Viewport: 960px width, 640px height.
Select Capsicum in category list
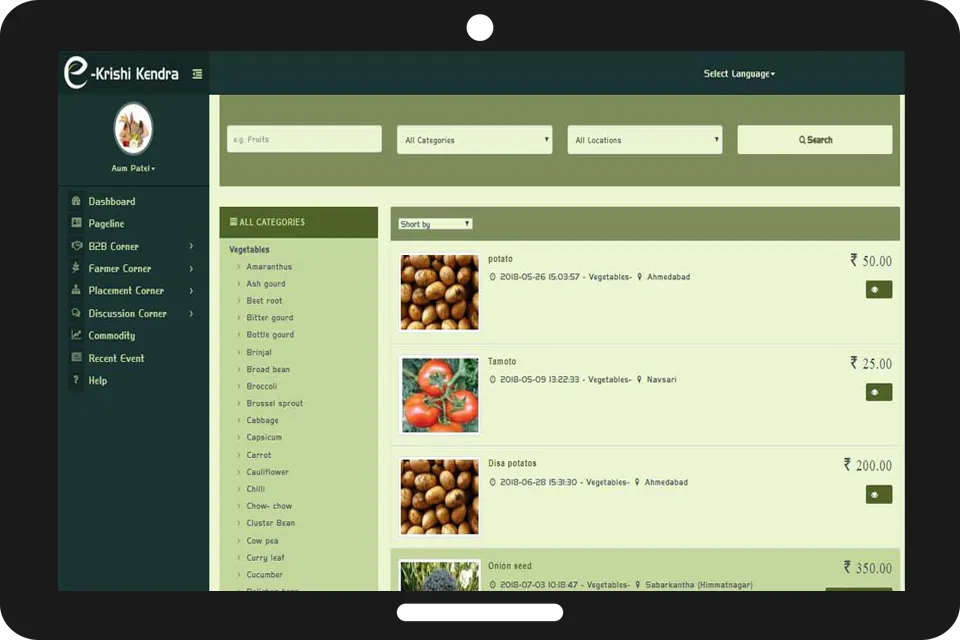[x=264, y=437]
